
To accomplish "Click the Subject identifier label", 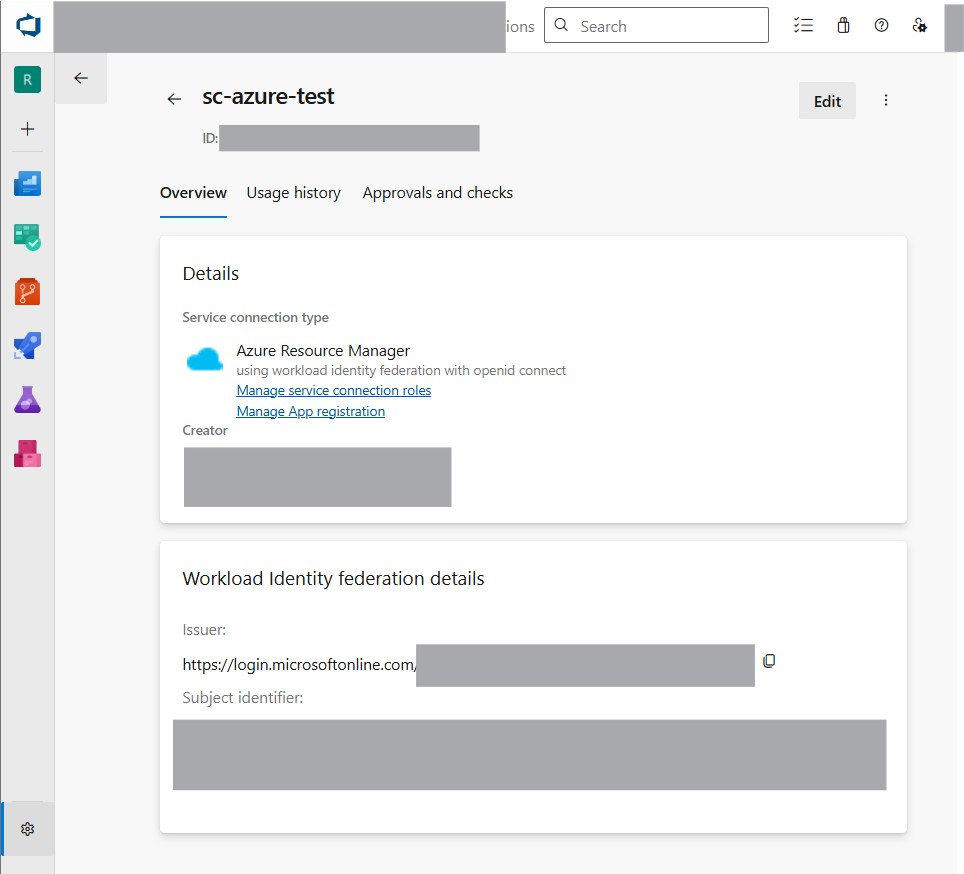I will [x=243, y=698].
